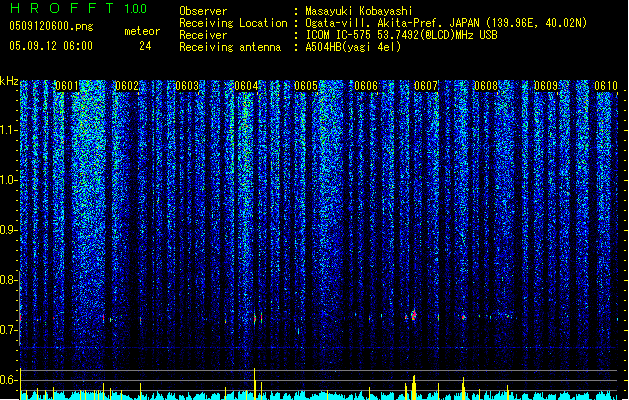This screenshot has height=400, width=629.
Task: Click the 0602 time marker
Action: click(127, 86)
